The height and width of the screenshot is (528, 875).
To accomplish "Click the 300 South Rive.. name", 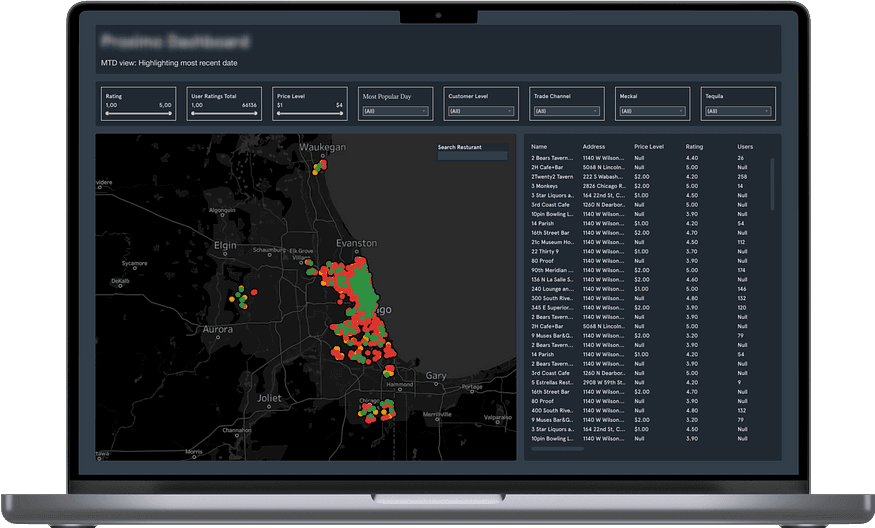I will (x=552, y=299).
